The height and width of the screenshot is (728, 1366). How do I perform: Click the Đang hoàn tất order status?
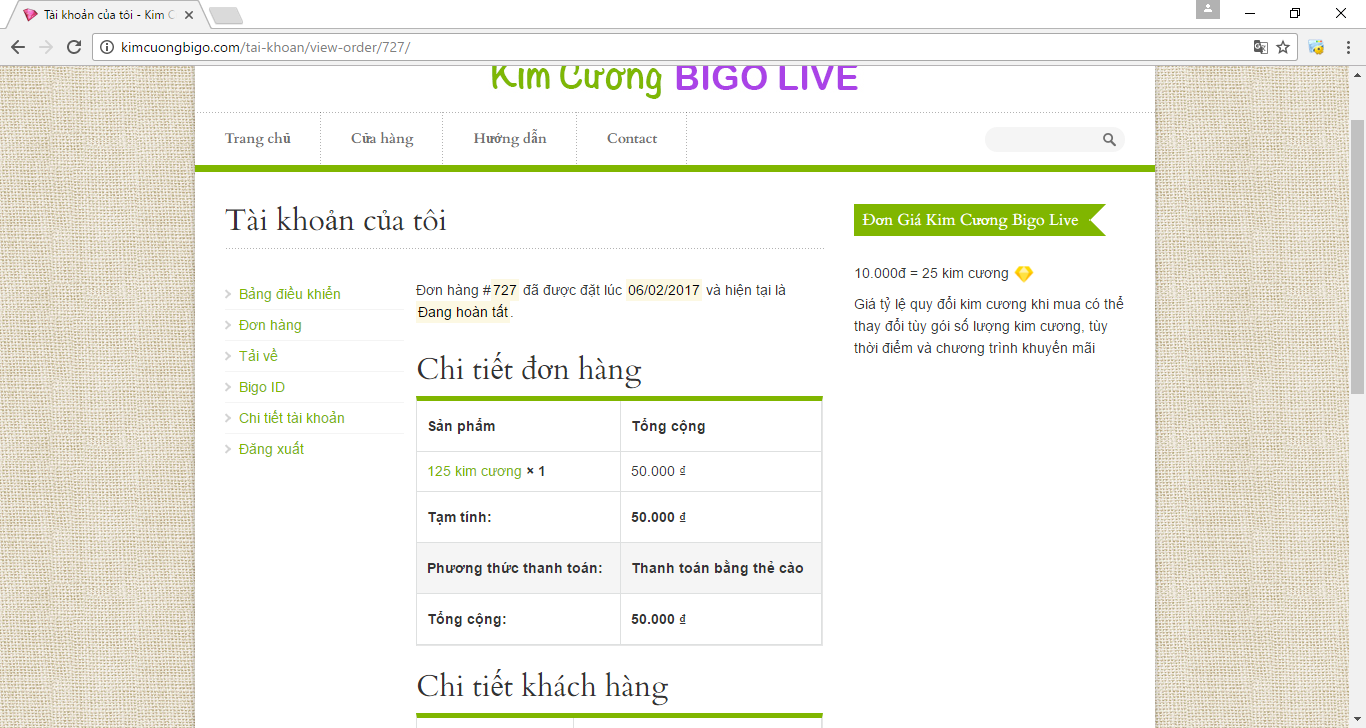(x=463, y=312)
